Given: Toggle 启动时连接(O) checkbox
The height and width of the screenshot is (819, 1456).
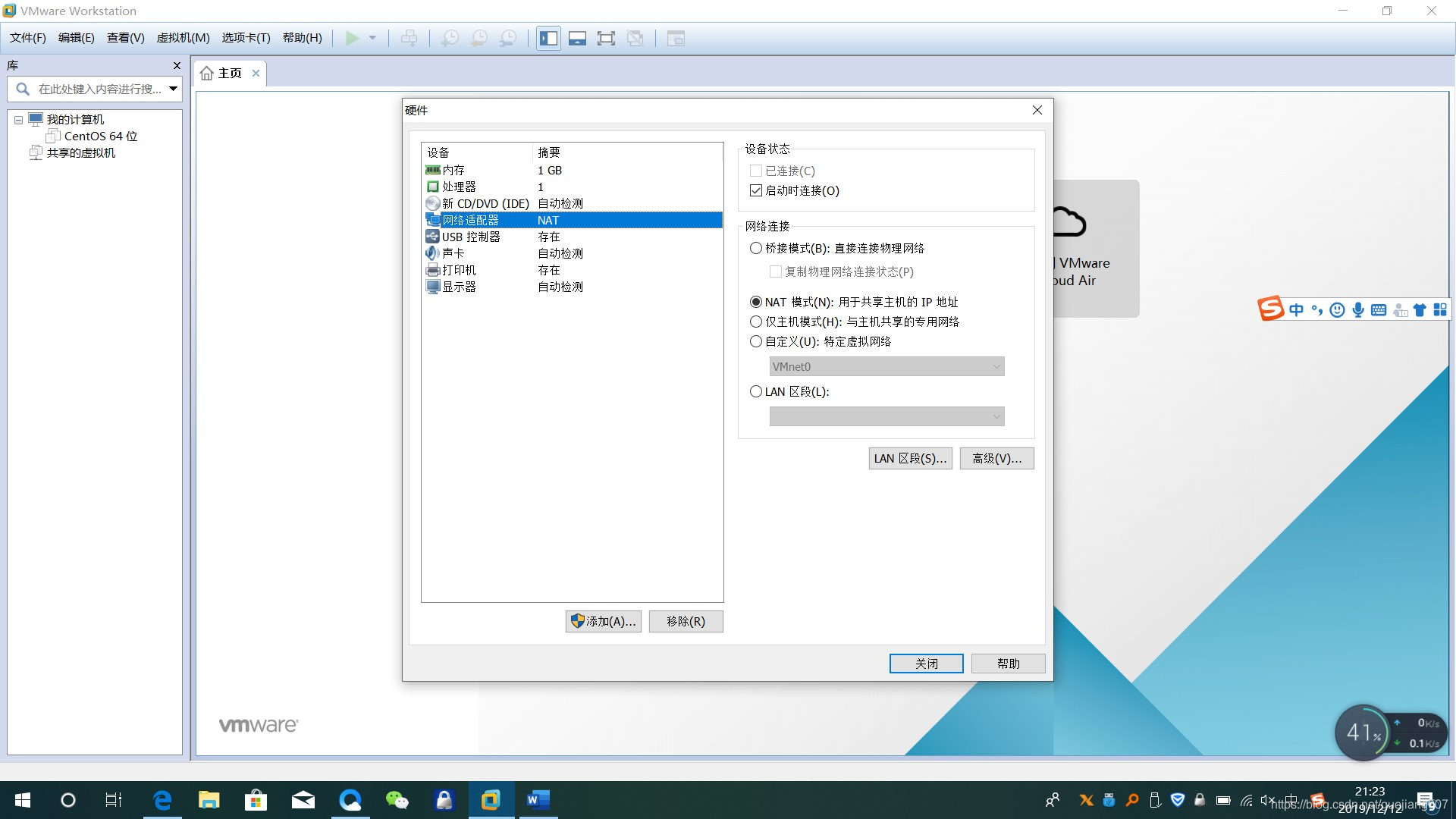Looking at the screenshot, I should 755,191.
